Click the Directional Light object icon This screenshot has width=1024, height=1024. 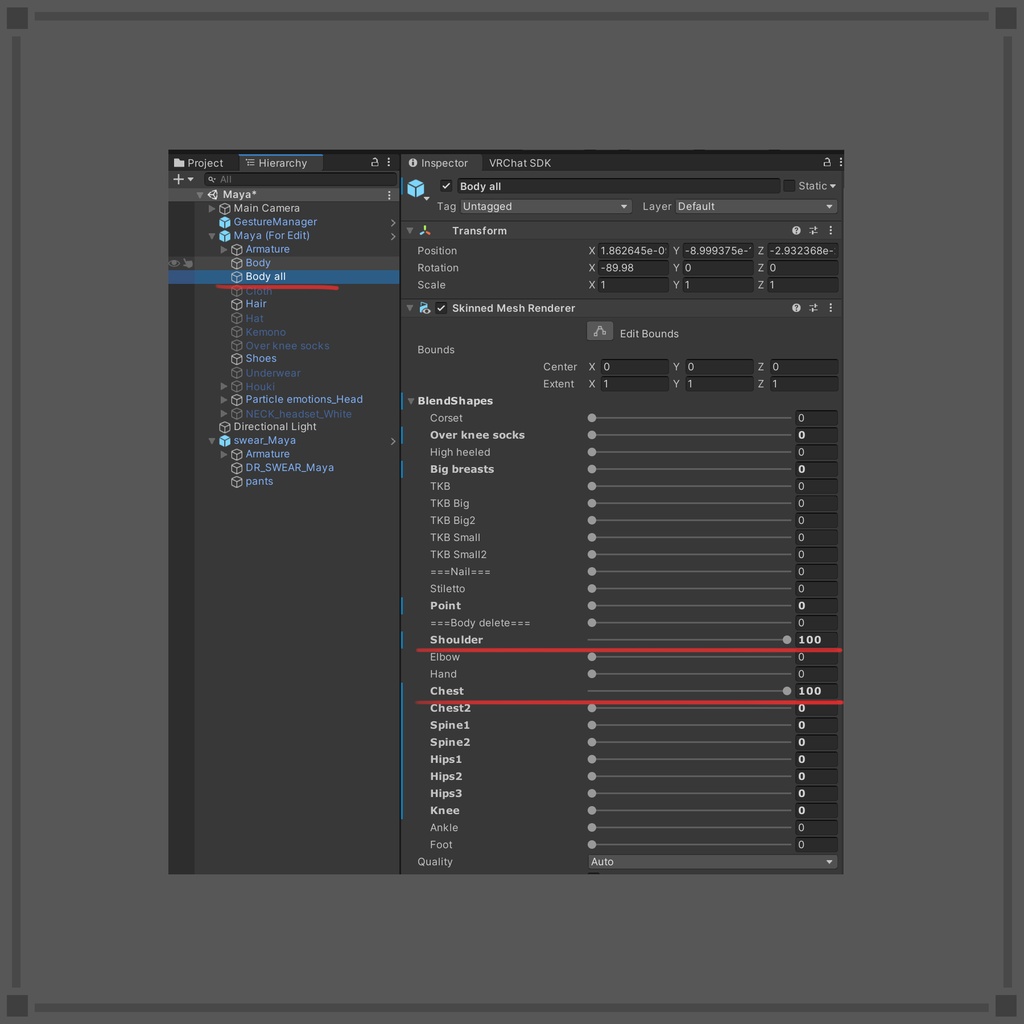(x=225, y=427)
